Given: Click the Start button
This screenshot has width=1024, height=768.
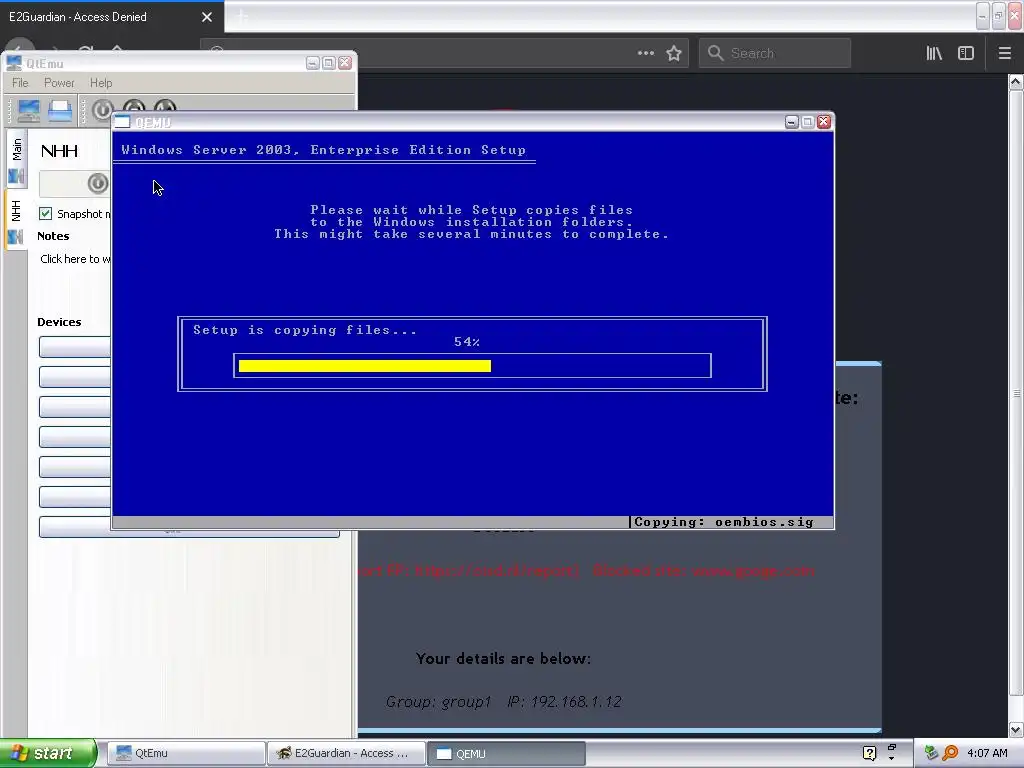Looking at the screenshot, I should (x=48, y=753).
